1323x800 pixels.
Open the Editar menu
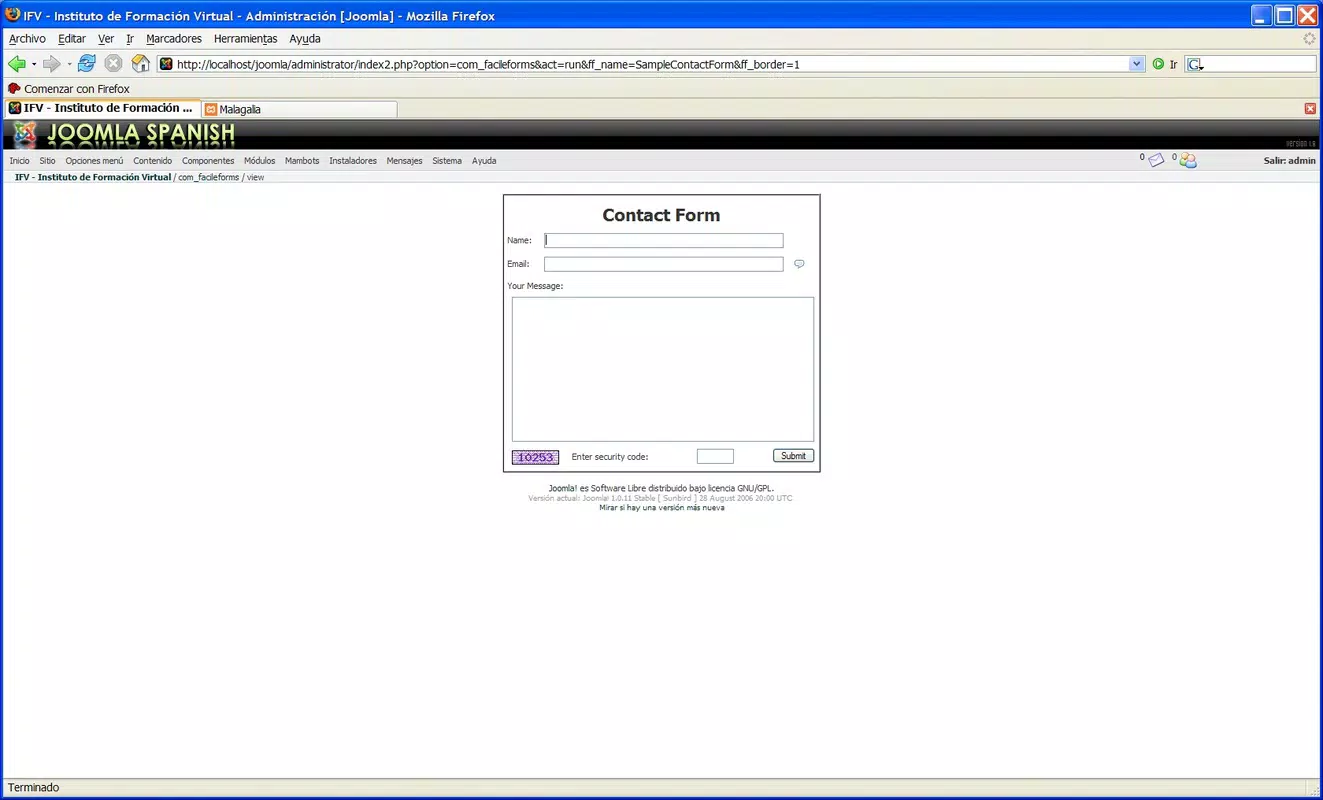(x=72, y=39)
